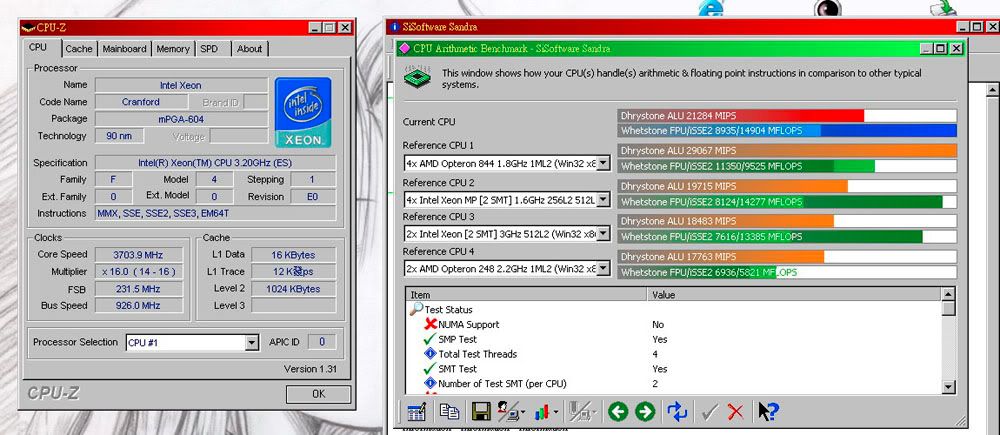Click the bar chart icon in Sandra toolbar

pyautogui.click(x=542, y=412)
